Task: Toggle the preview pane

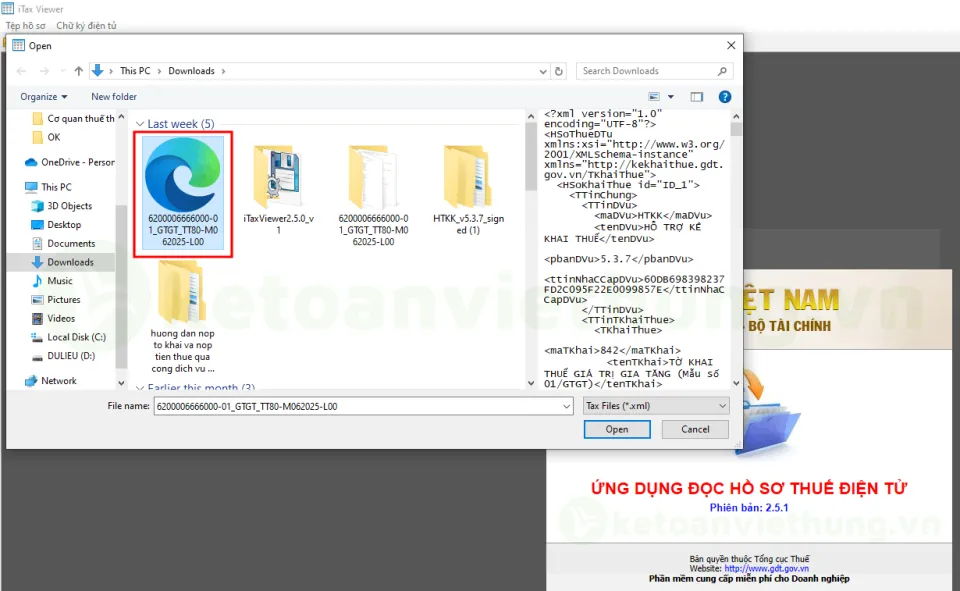Action: pyautogui.click(x=697, y=97)
